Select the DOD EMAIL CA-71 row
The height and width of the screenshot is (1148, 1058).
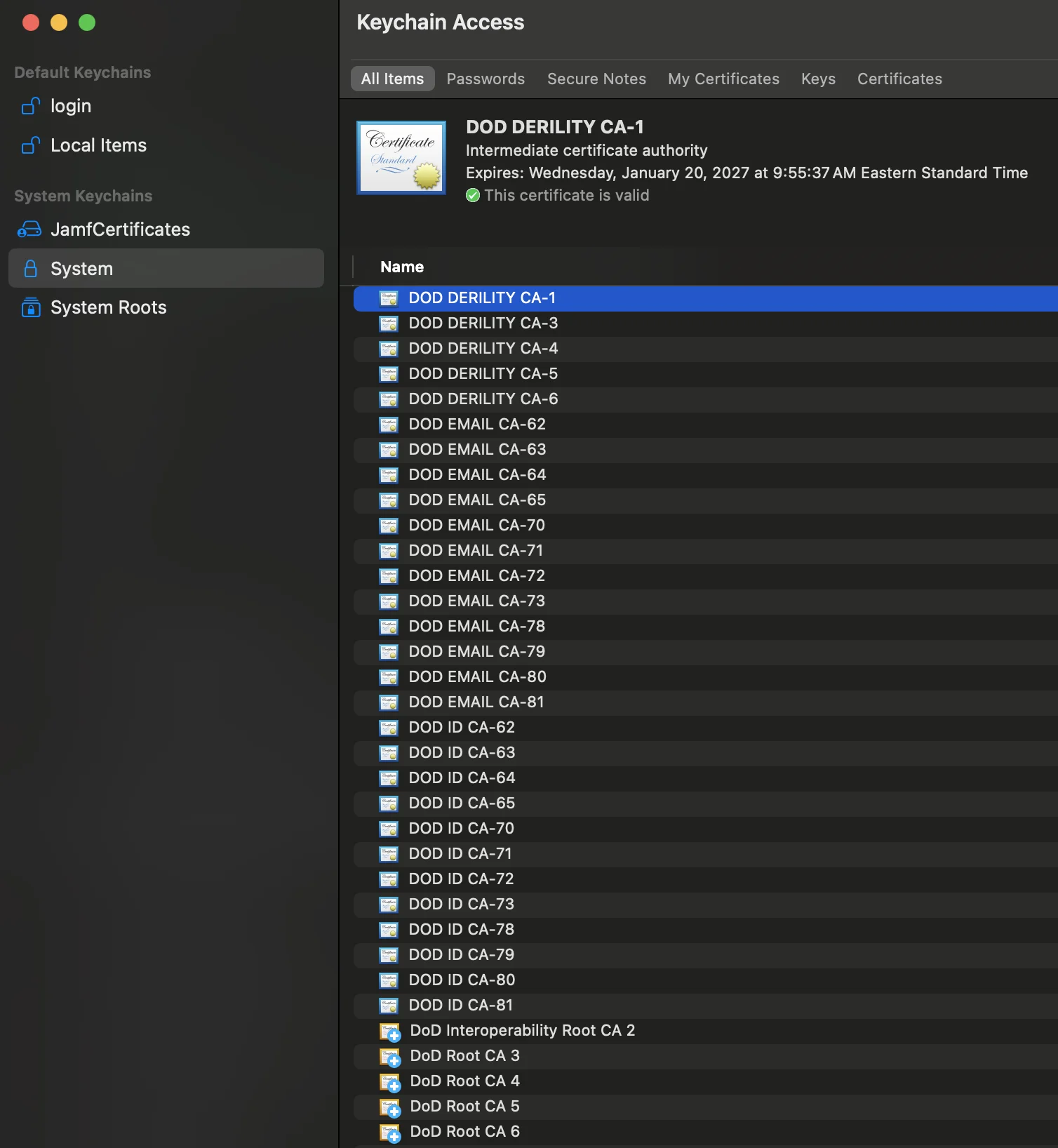(x=706, y=551)
